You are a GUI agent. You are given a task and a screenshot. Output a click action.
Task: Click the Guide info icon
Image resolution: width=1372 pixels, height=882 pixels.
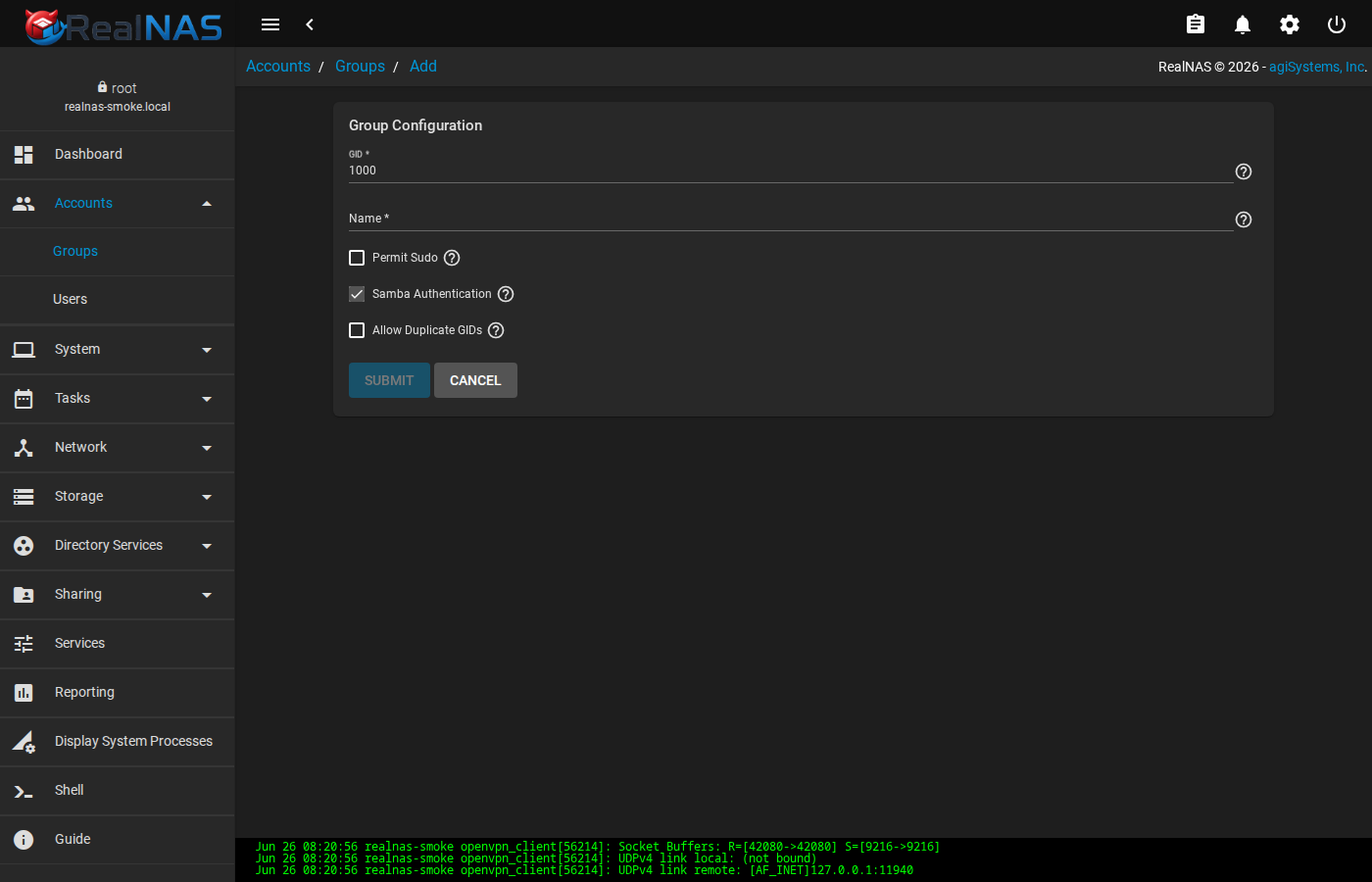tap(24, 840)
